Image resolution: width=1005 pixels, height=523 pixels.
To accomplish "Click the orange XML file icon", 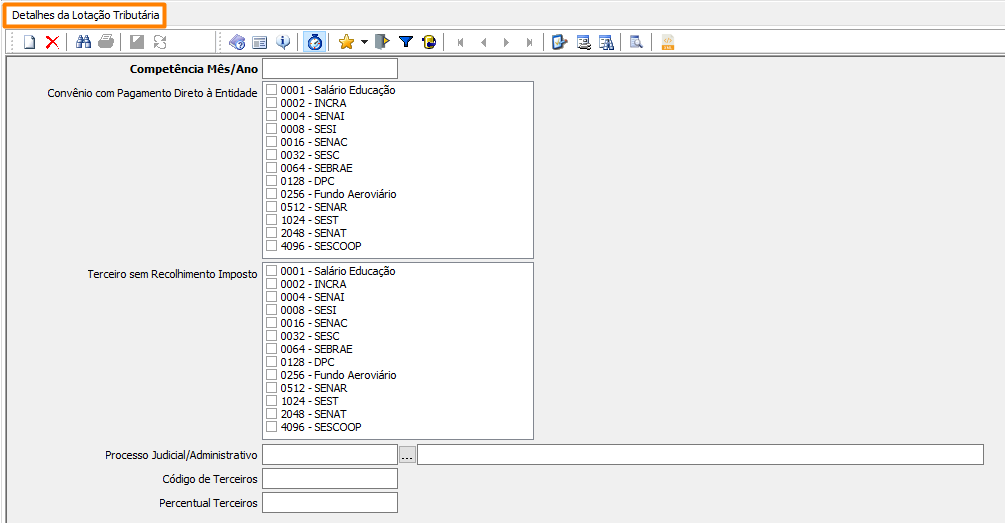I will [x=668, y=42].
